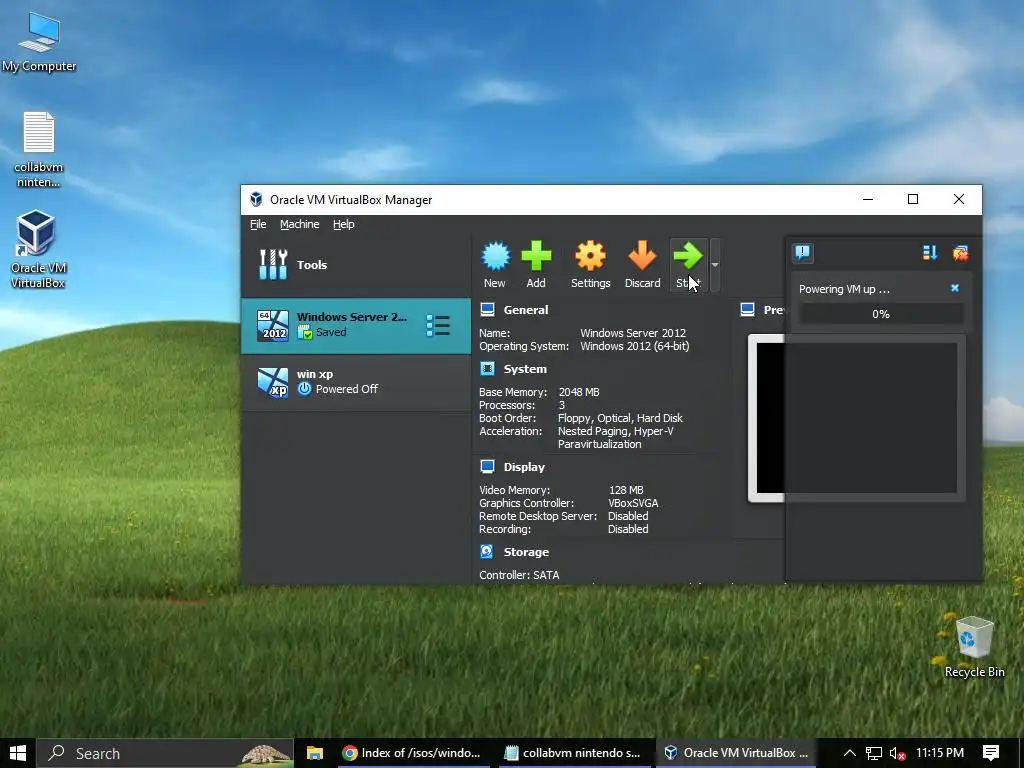The image size is (1024, 768).
Task: Click the Boot Order value text
Action: click(x=620, y=418)
